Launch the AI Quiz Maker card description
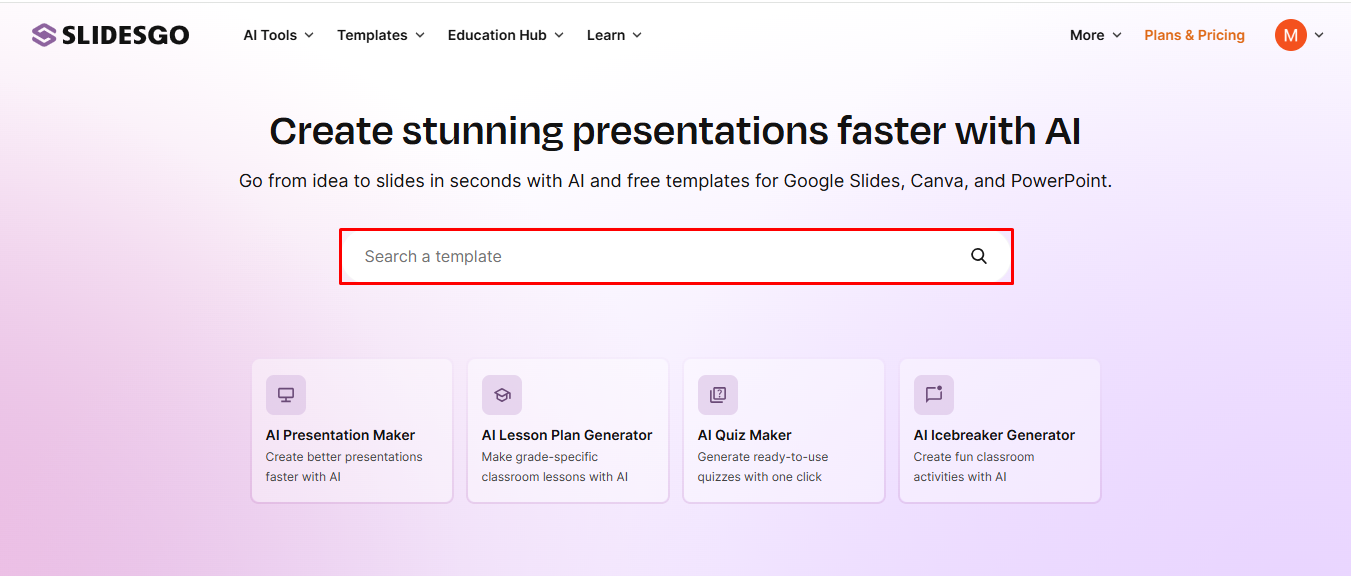The height and width of the screenshot is (578, 1351). (763, 467)
